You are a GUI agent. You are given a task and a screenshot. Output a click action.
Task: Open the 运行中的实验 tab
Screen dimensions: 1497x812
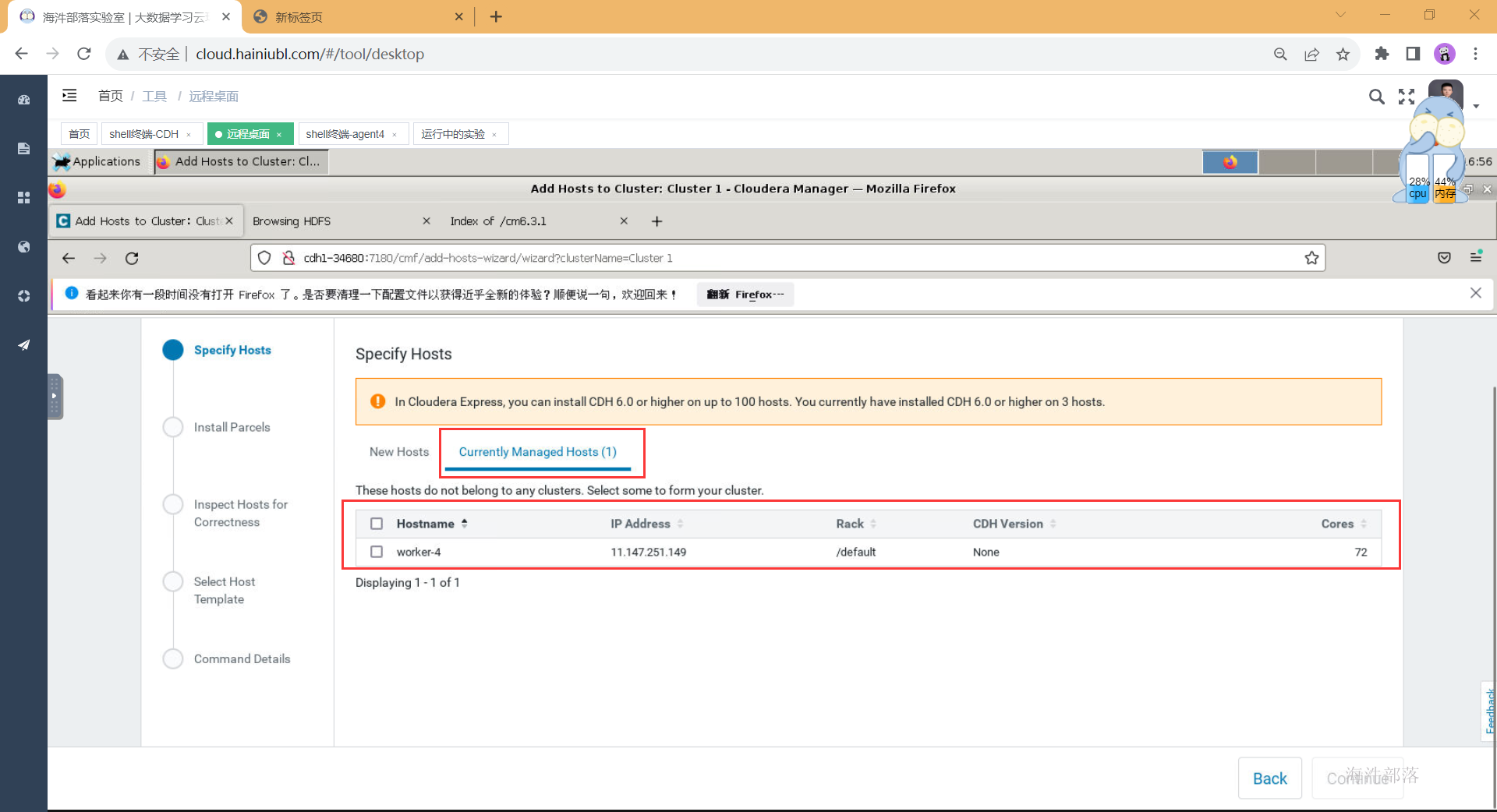coord(453,134)
